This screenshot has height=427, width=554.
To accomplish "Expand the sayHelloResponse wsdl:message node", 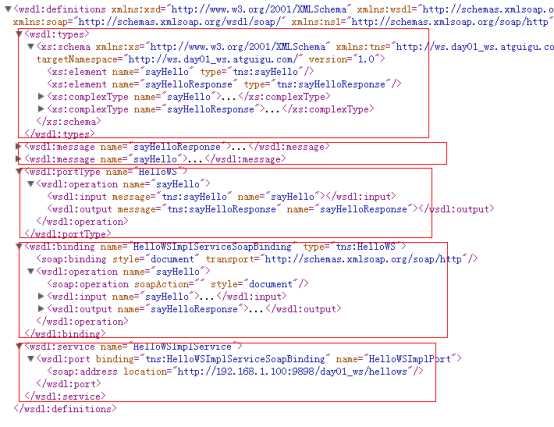I will point(19,147).
